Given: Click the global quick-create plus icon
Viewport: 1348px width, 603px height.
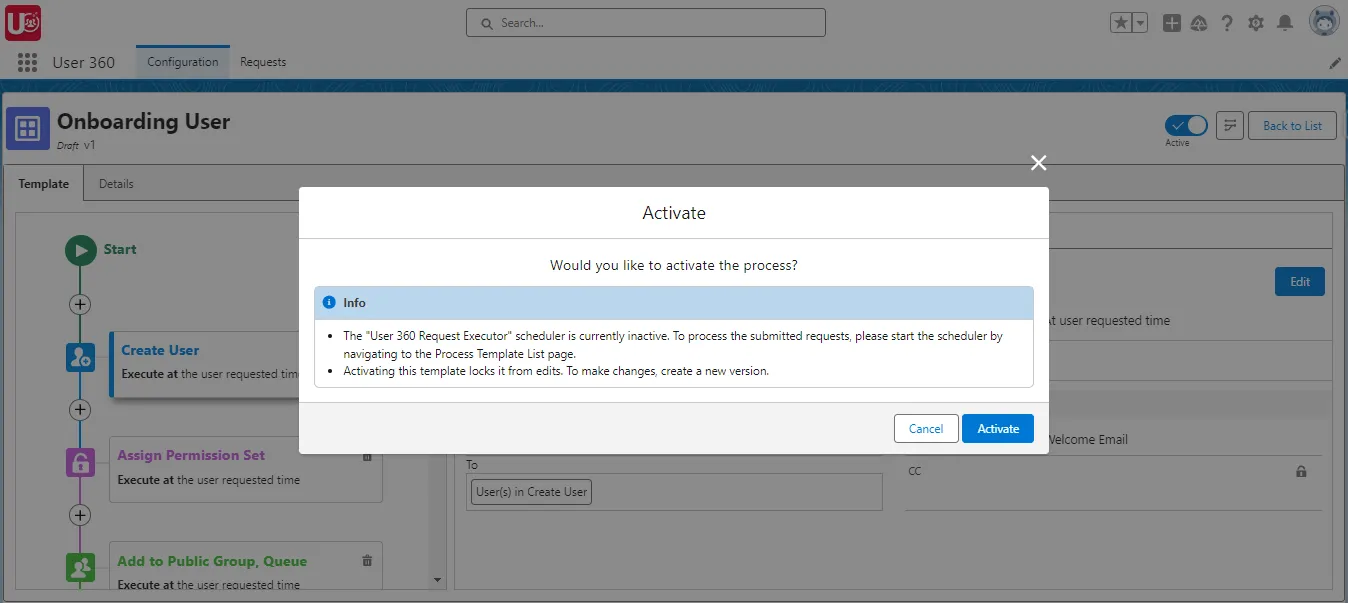Looking at the screenshot, I should tap(1171, 22).
